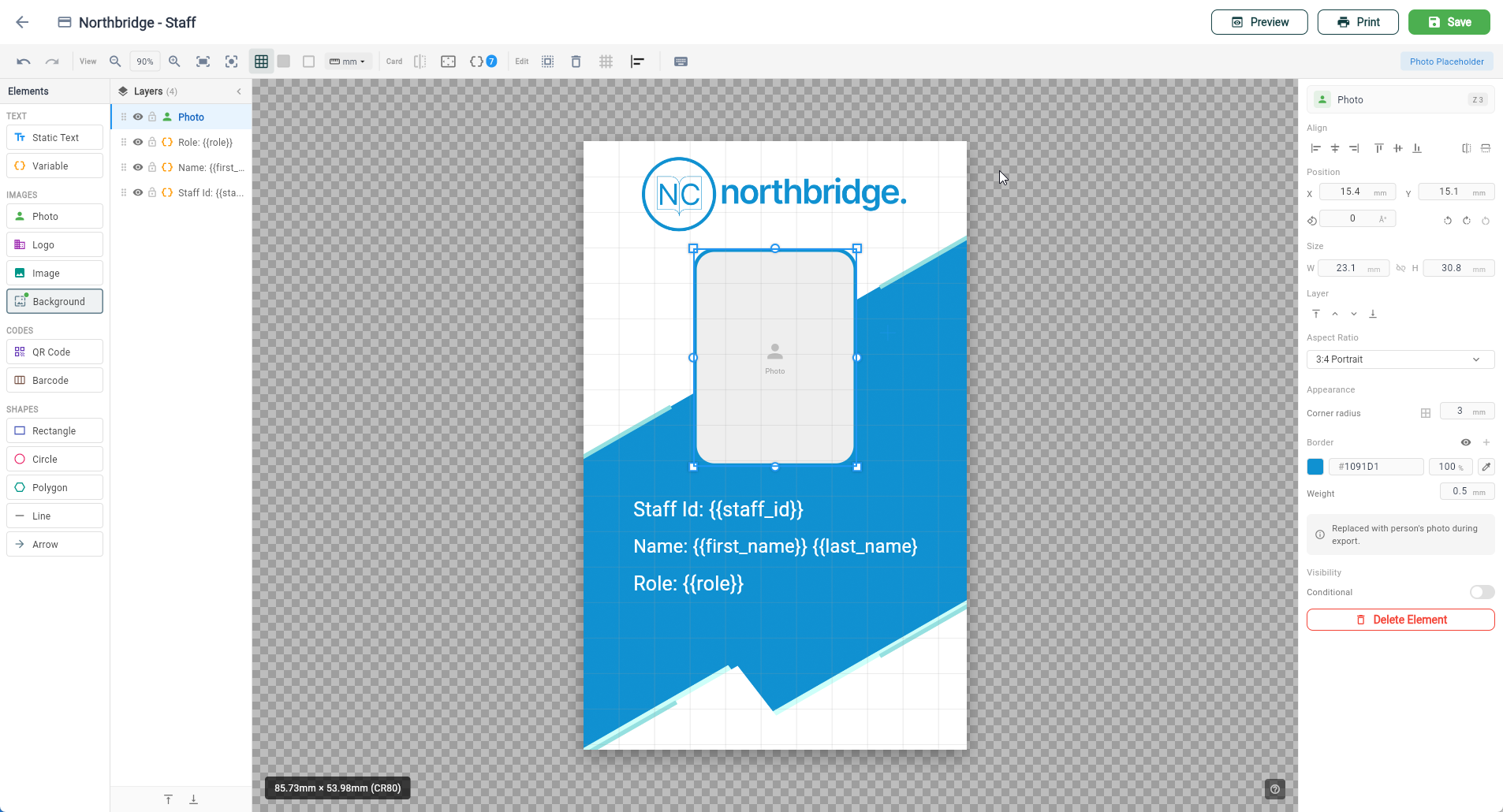1503x812 pixels.
Task: Click the trash delete icon in toolbar
Action: pos(576,61)
